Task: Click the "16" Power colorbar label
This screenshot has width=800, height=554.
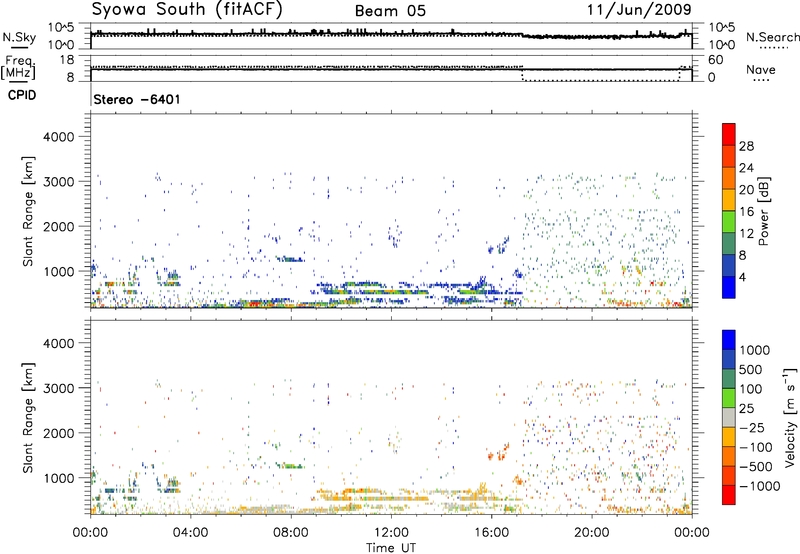Action: click(x=746, y=212)
